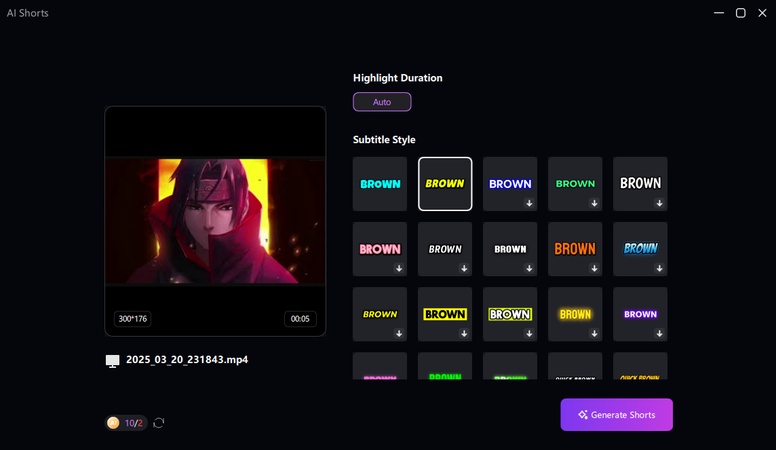Choose the blue slanted BROWN subtitle style
This screenshot has width=776, height=450.
640,249
